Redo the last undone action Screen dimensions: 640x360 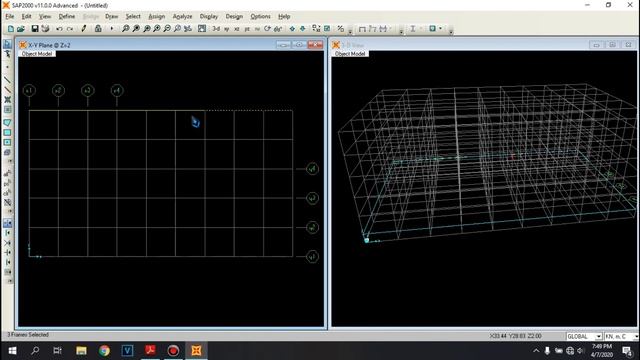(x=70, y=29)
